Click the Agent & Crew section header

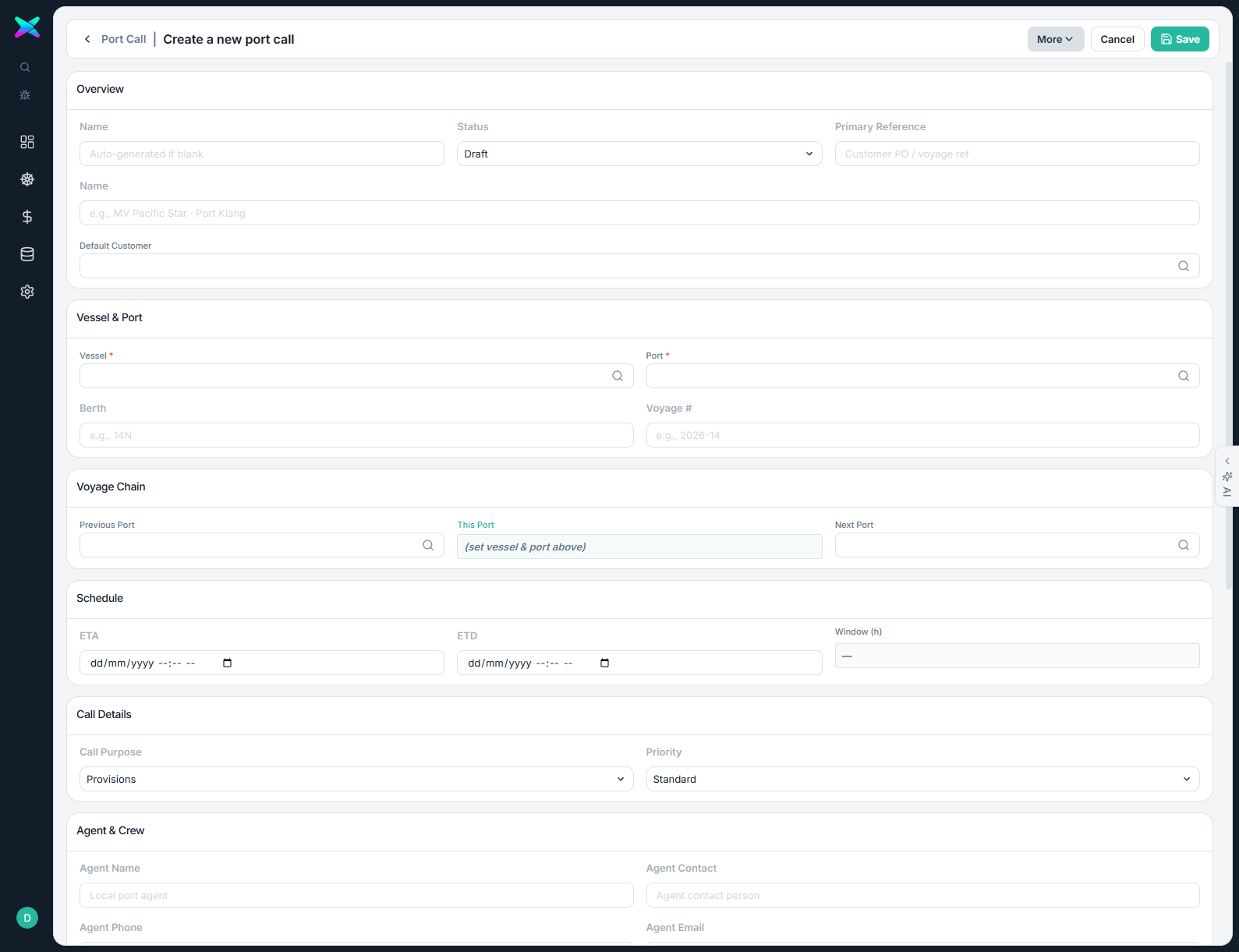coord(110,830)
